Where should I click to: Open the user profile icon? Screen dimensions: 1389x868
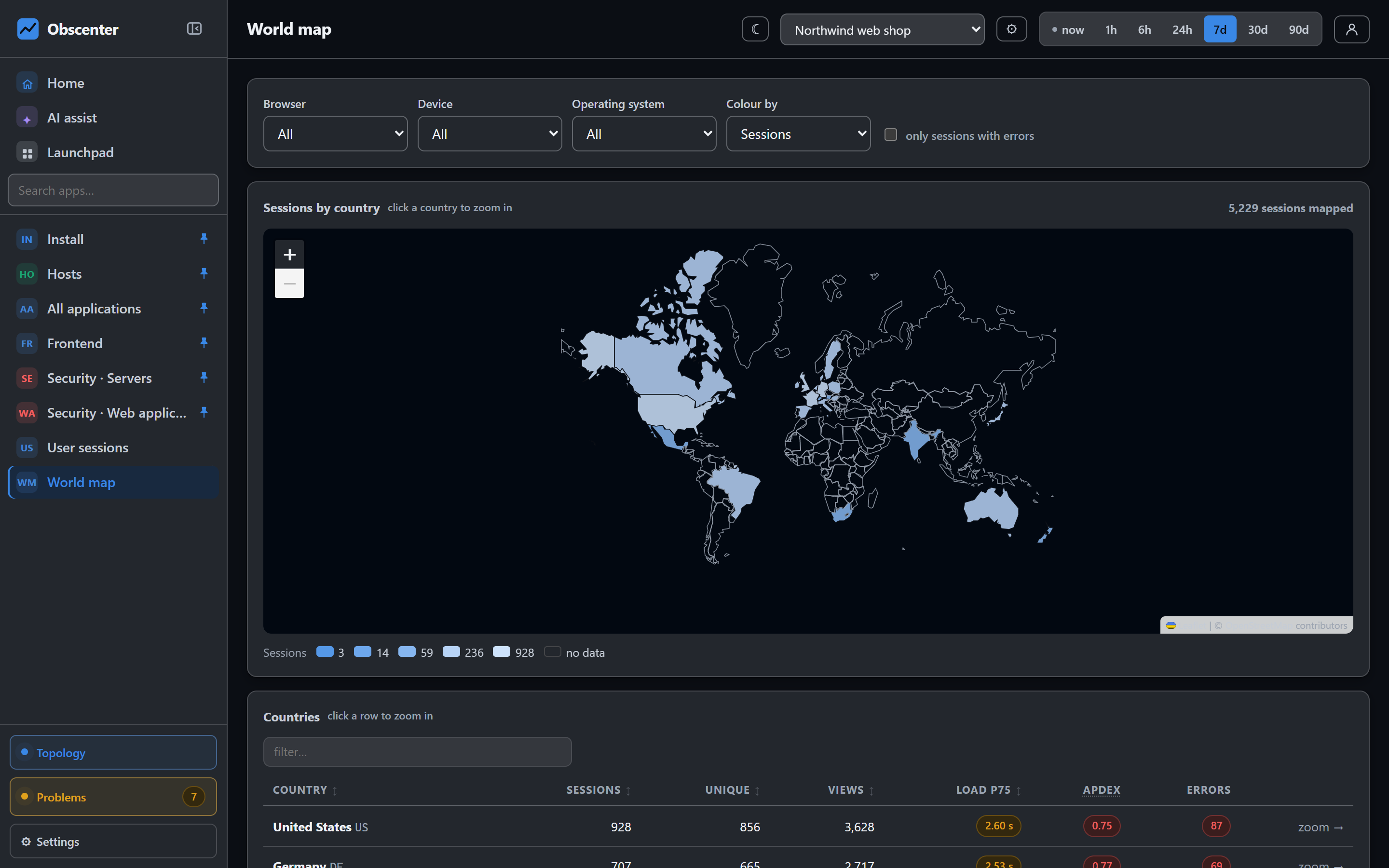(x=1351, y=29)
